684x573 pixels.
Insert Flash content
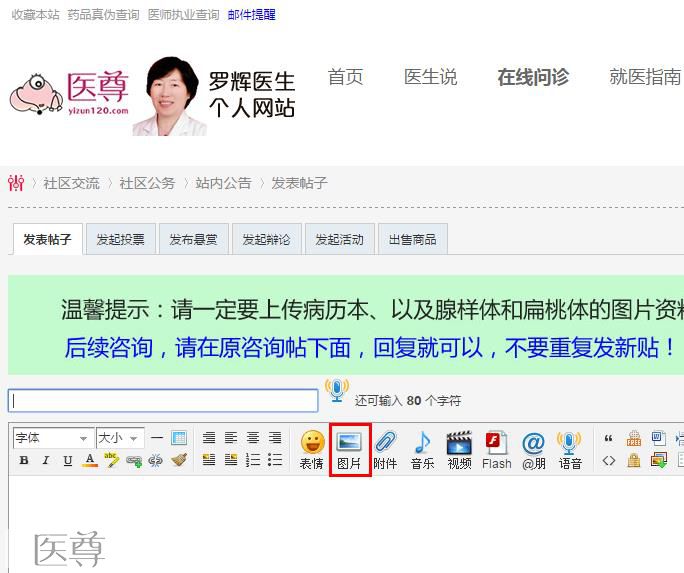tap(496, 450)
